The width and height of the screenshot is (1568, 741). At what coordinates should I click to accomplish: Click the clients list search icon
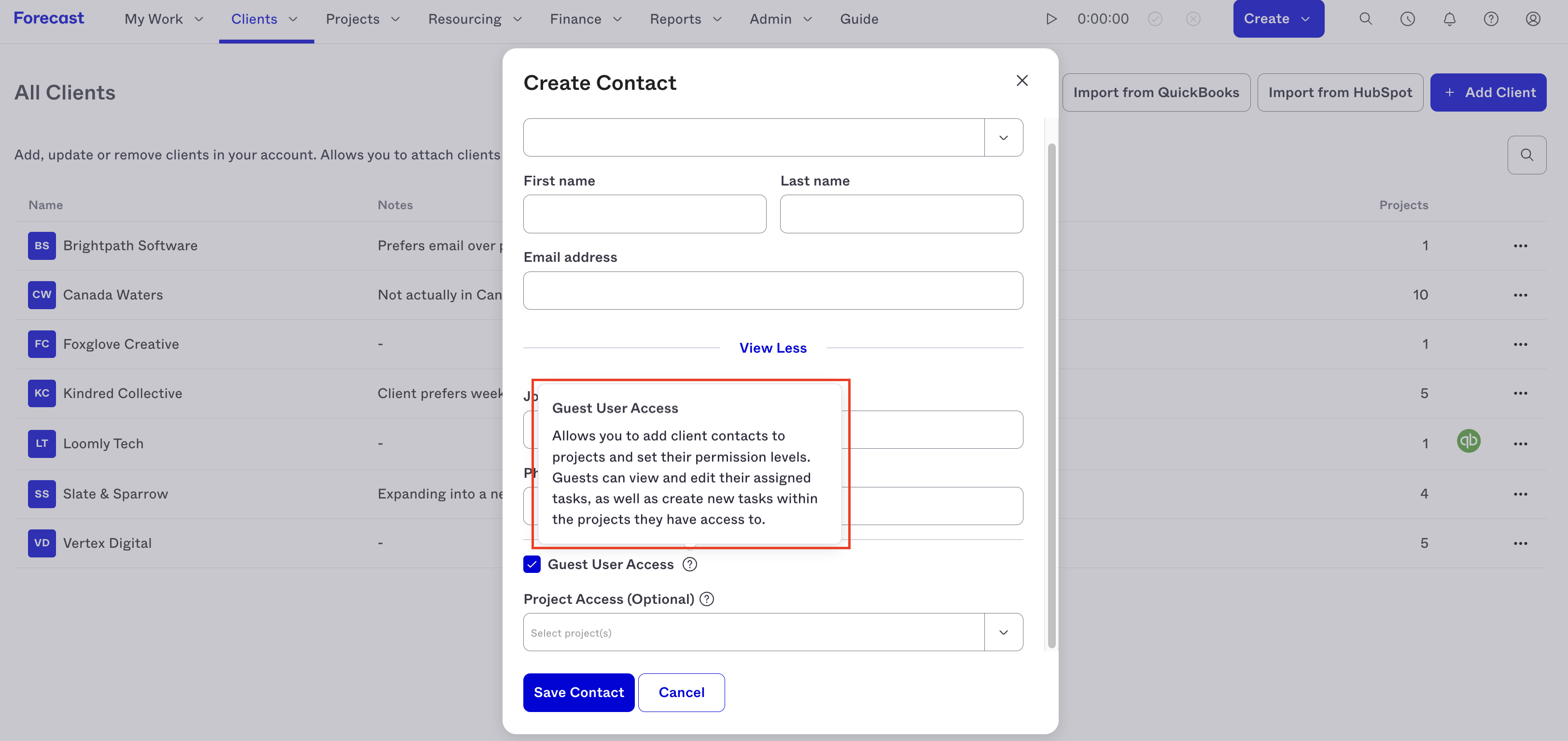1526,155
